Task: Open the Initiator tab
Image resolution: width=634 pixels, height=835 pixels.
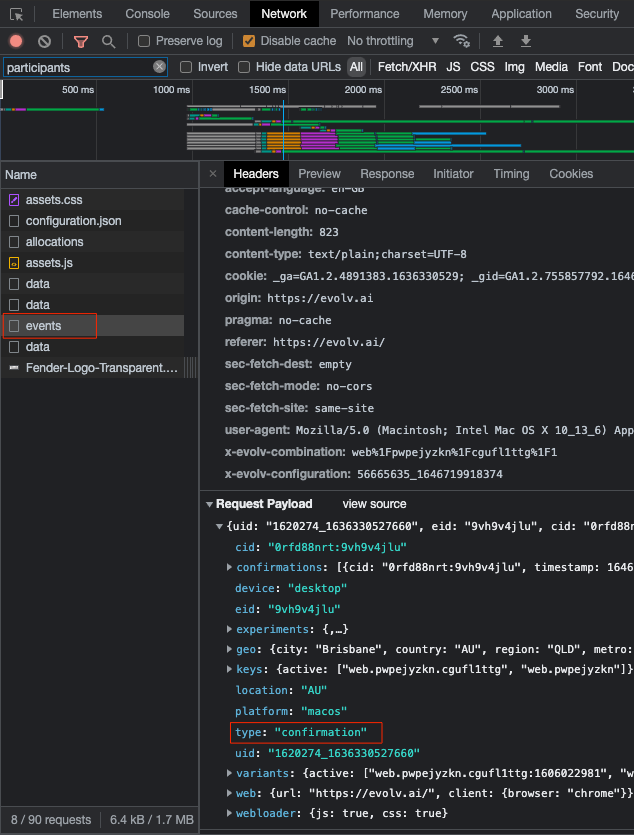Action: pos(453,174)
